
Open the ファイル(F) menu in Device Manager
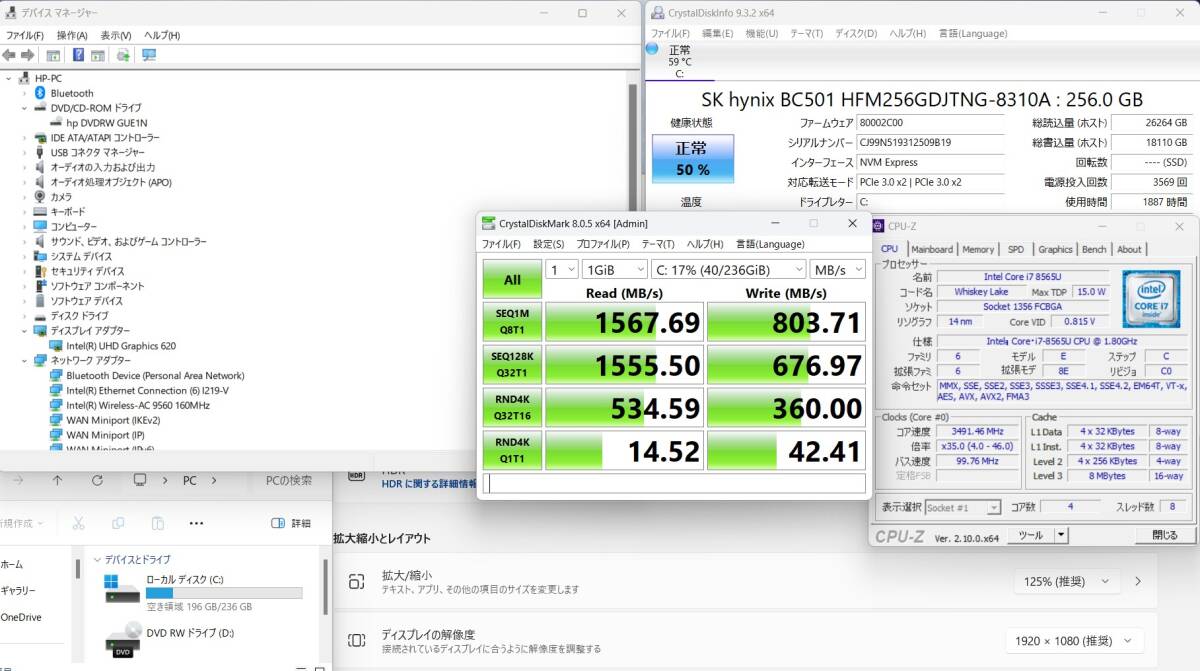25,35
